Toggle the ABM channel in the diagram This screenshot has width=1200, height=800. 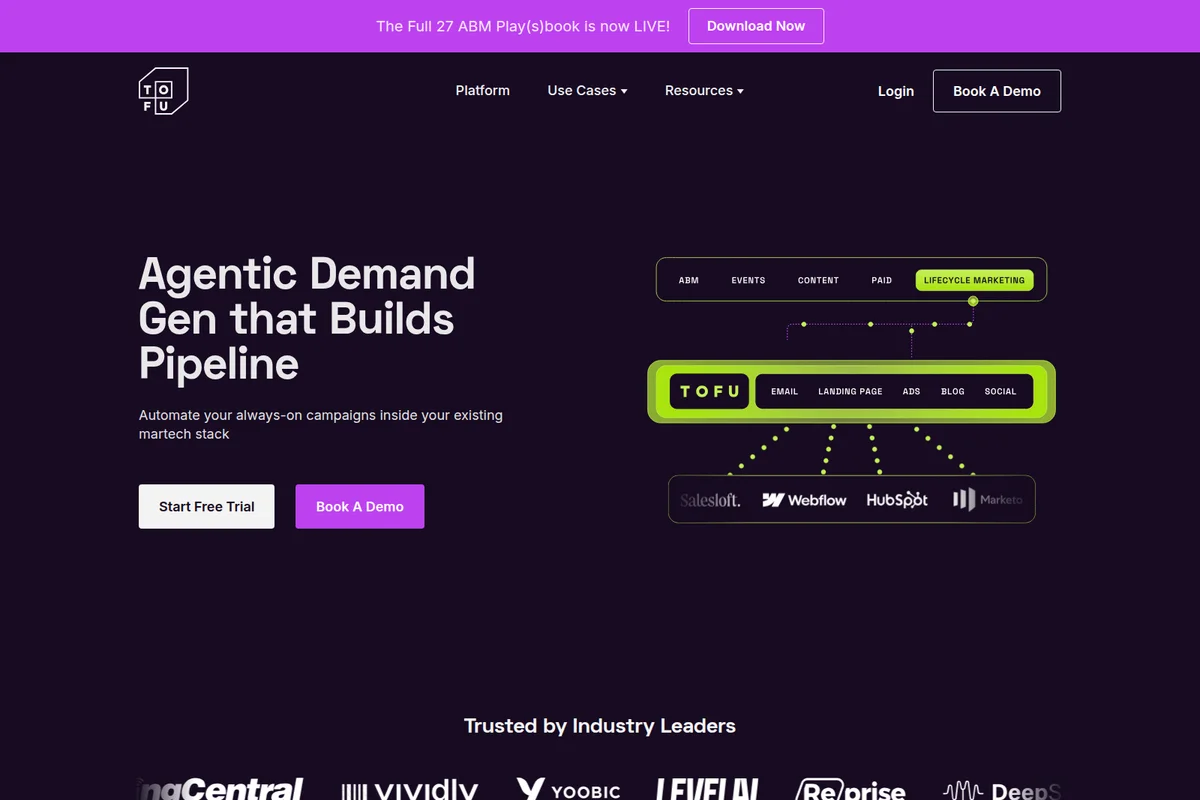coord(688,280)
